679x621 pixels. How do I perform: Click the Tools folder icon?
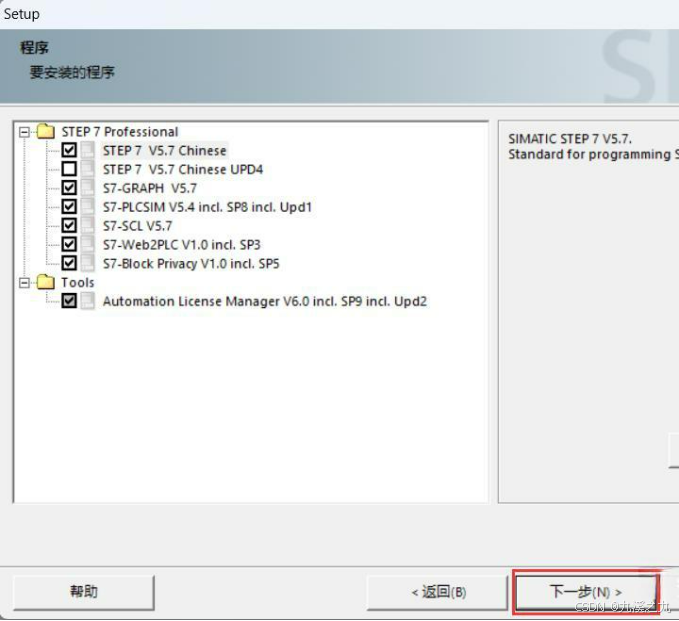coord(45,282)
